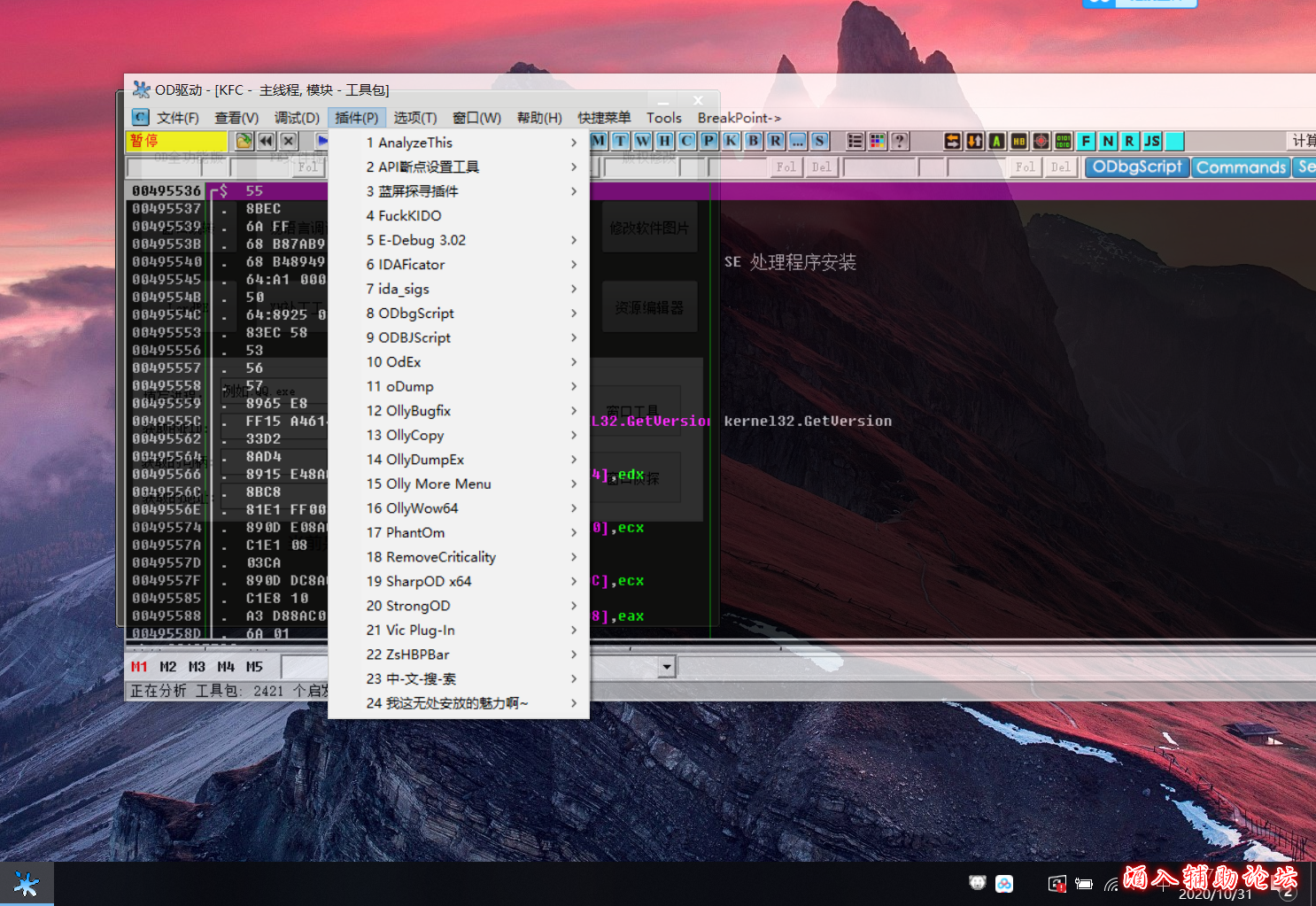
Task: Click the colorful grid appearance icon
Action: click(x=877, y=141)
